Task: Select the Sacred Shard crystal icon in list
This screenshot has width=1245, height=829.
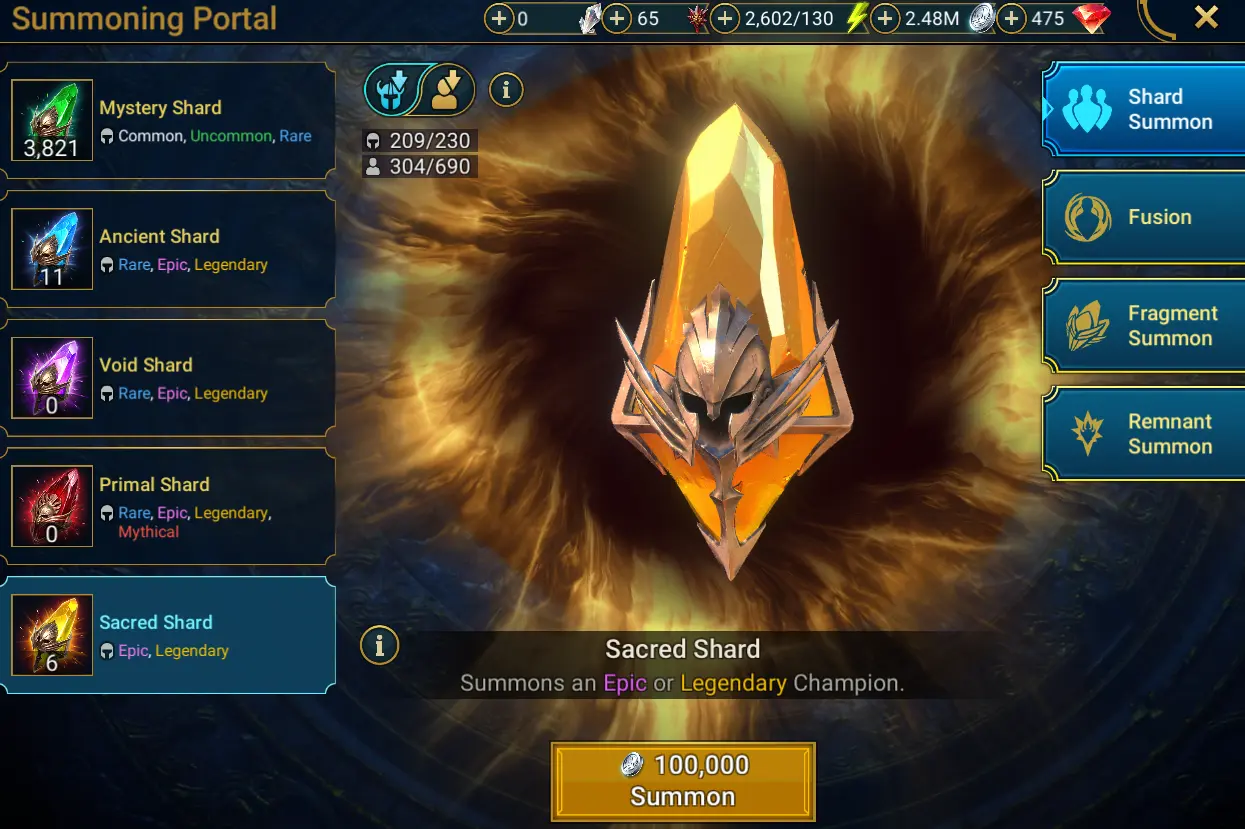Action: [52, 635]
